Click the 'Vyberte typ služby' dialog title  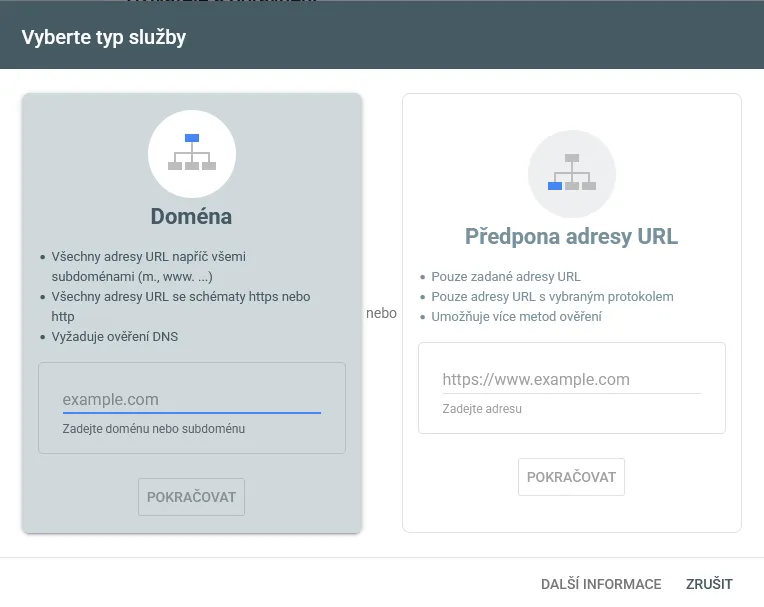click(x=104, y=38)
